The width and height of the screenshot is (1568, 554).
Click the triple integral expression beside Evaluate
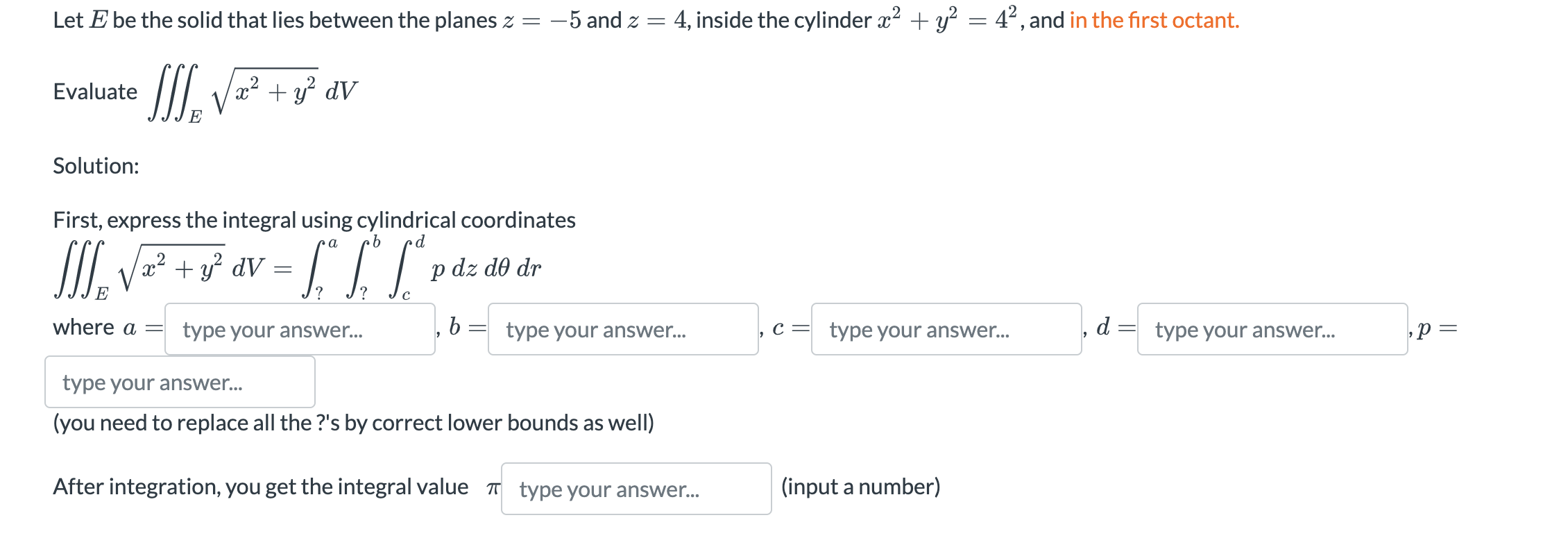click(253, 93)
